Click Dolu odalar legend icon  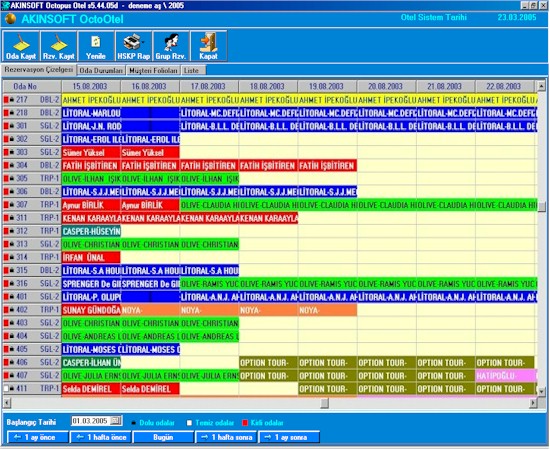(134, 423)
